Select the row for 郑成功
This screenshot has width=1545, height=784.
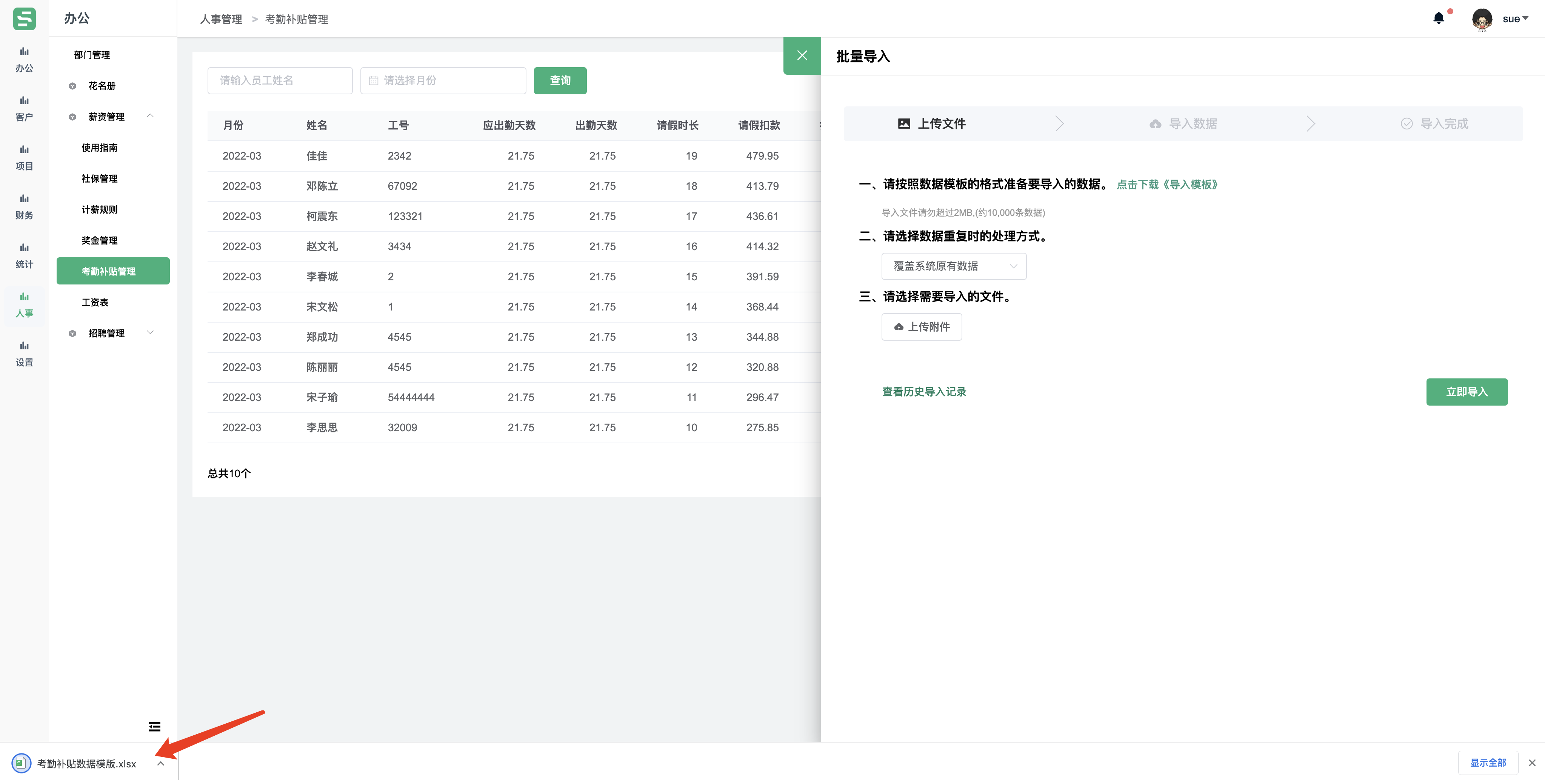click(514, 337)
